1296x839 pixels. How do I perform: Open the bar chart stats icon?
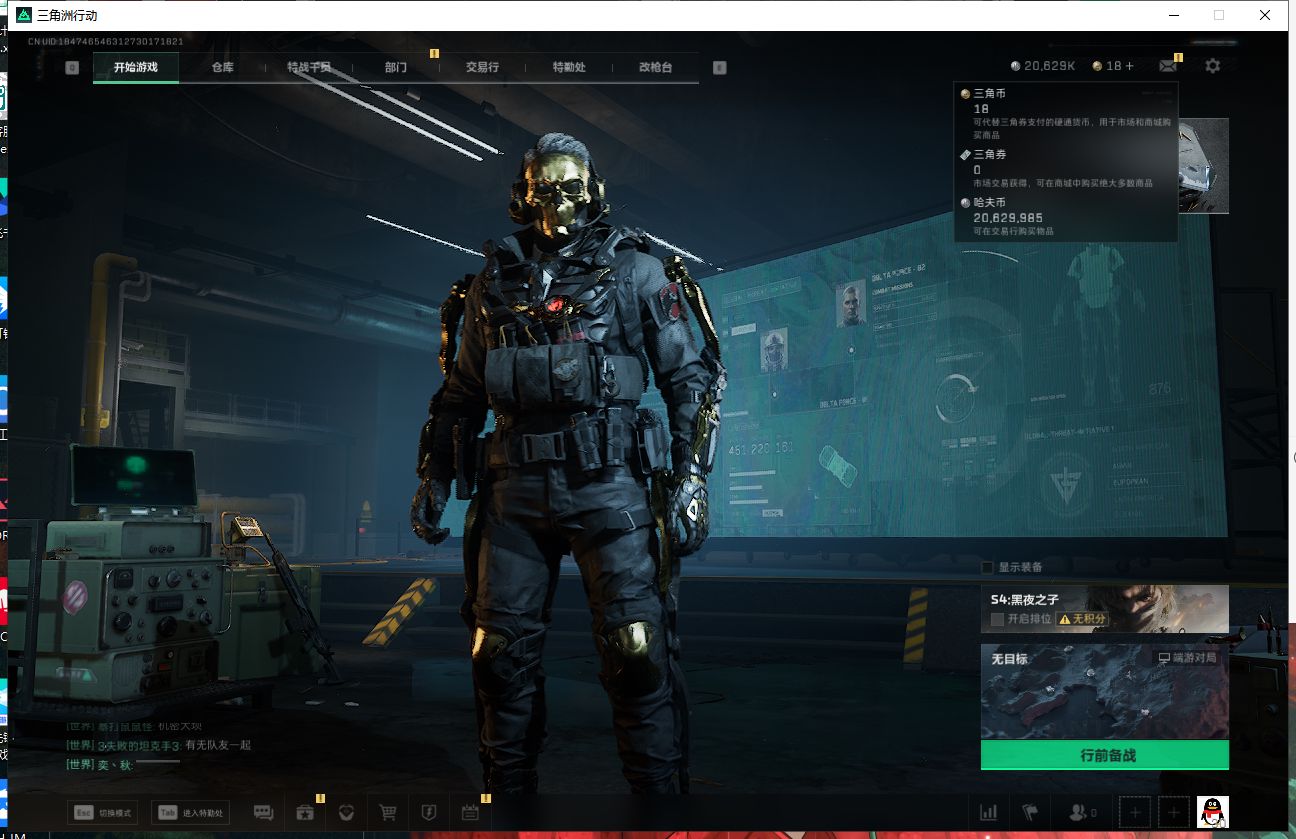[x=989, y=812]
